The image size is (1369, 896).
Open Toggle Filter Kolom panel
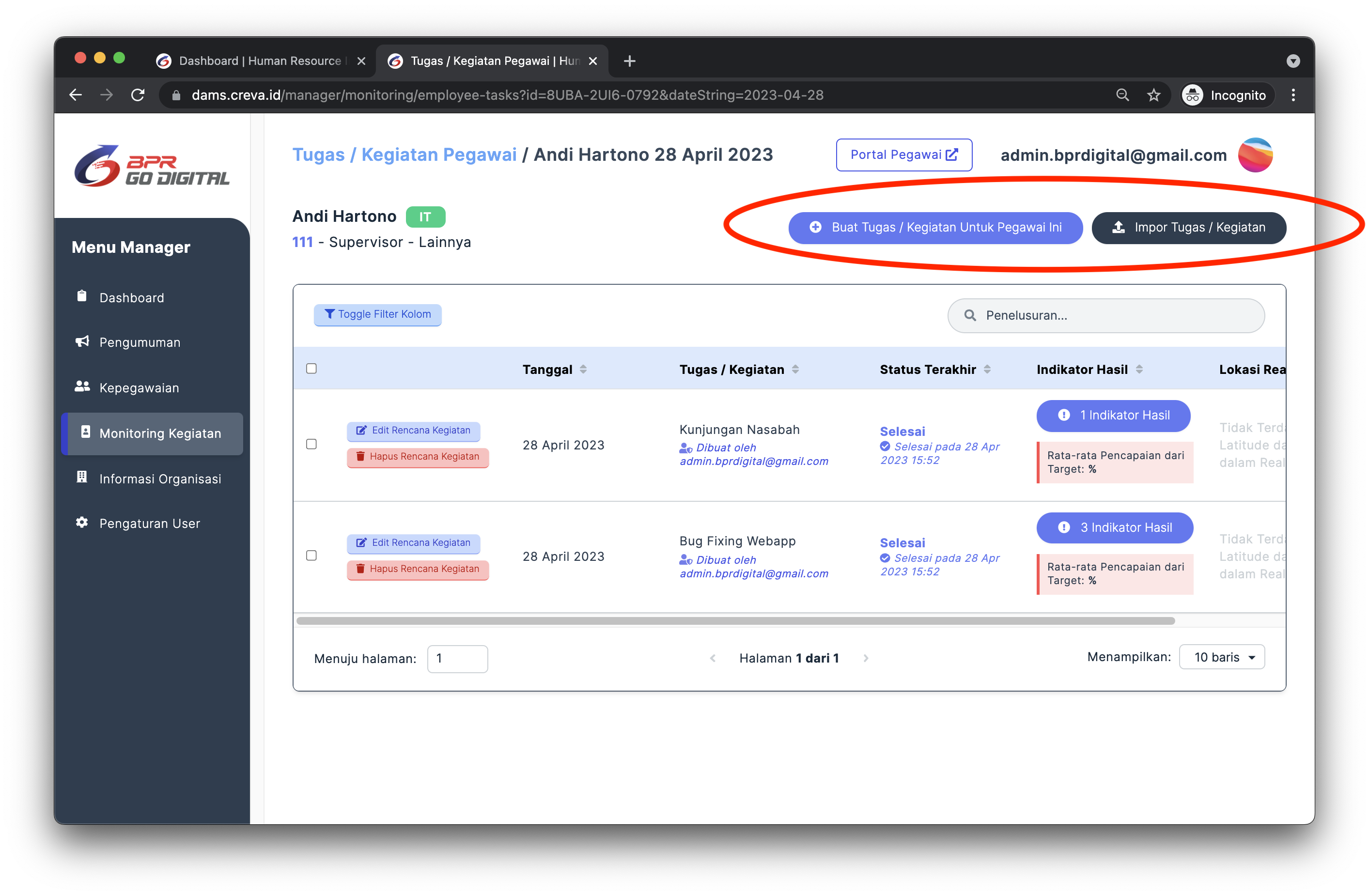[x=378, y=313]
